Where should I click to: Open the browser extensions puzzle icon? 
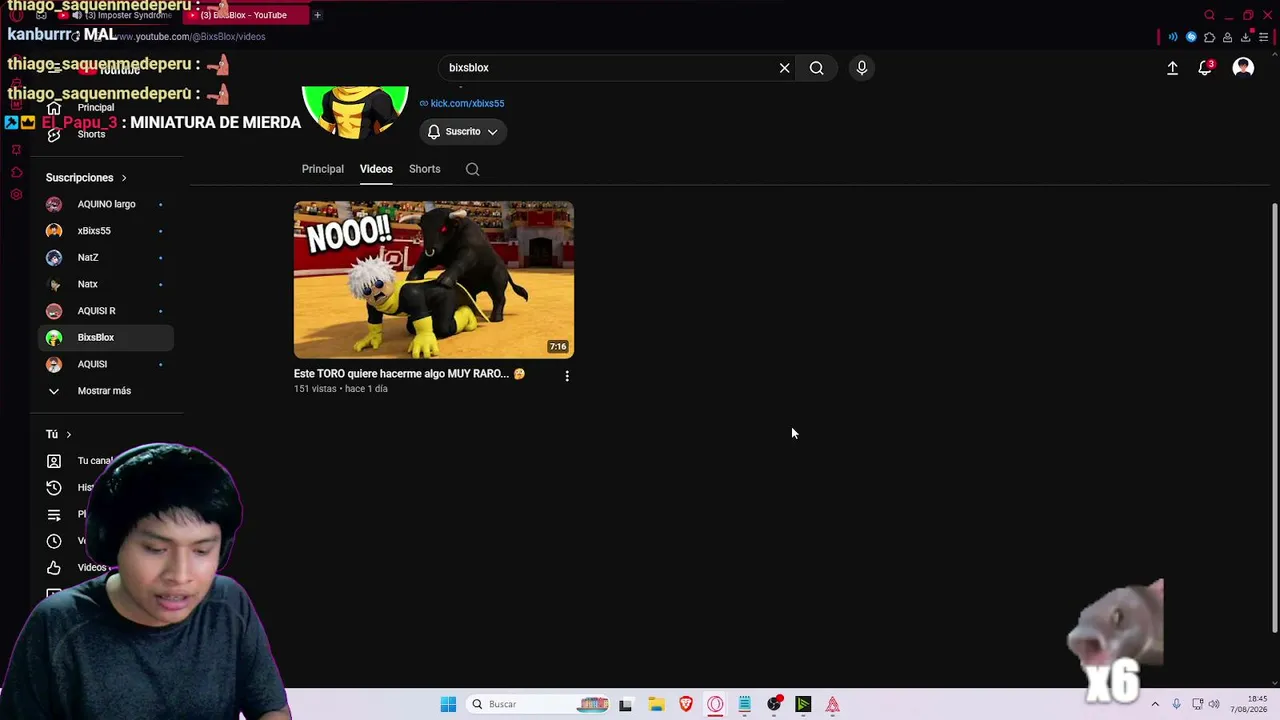(1210, 37)
